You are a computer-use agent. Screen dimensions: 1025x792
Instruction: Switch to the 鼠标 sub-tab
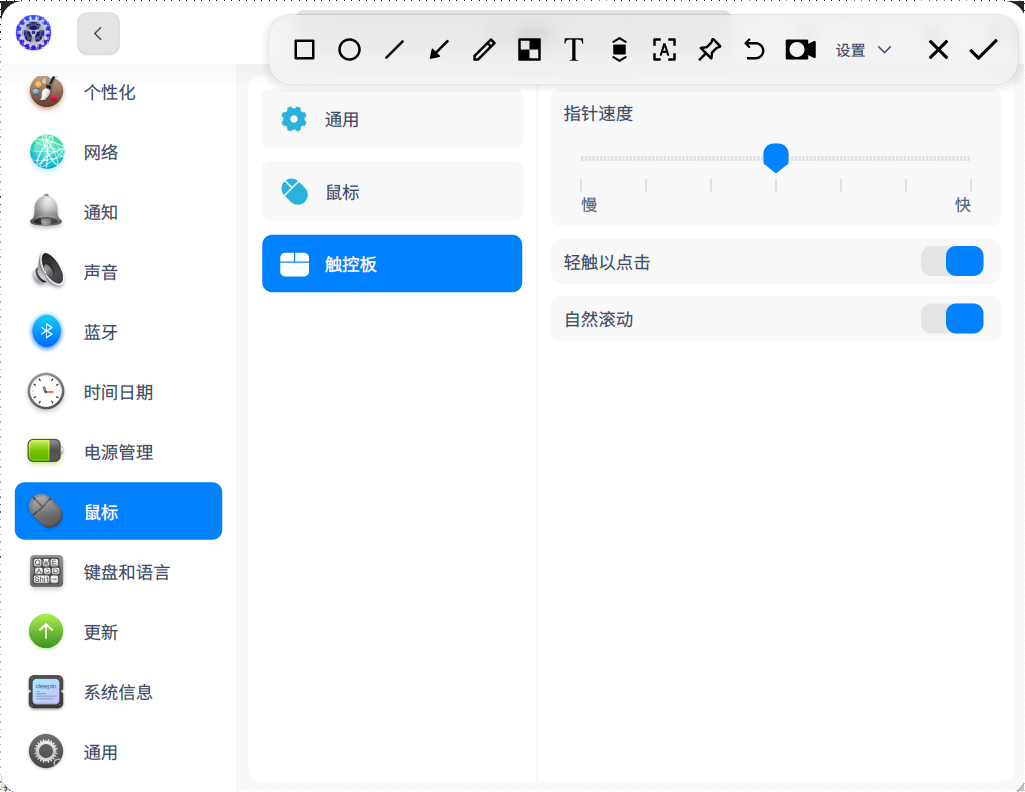click(x=392, y=192)
